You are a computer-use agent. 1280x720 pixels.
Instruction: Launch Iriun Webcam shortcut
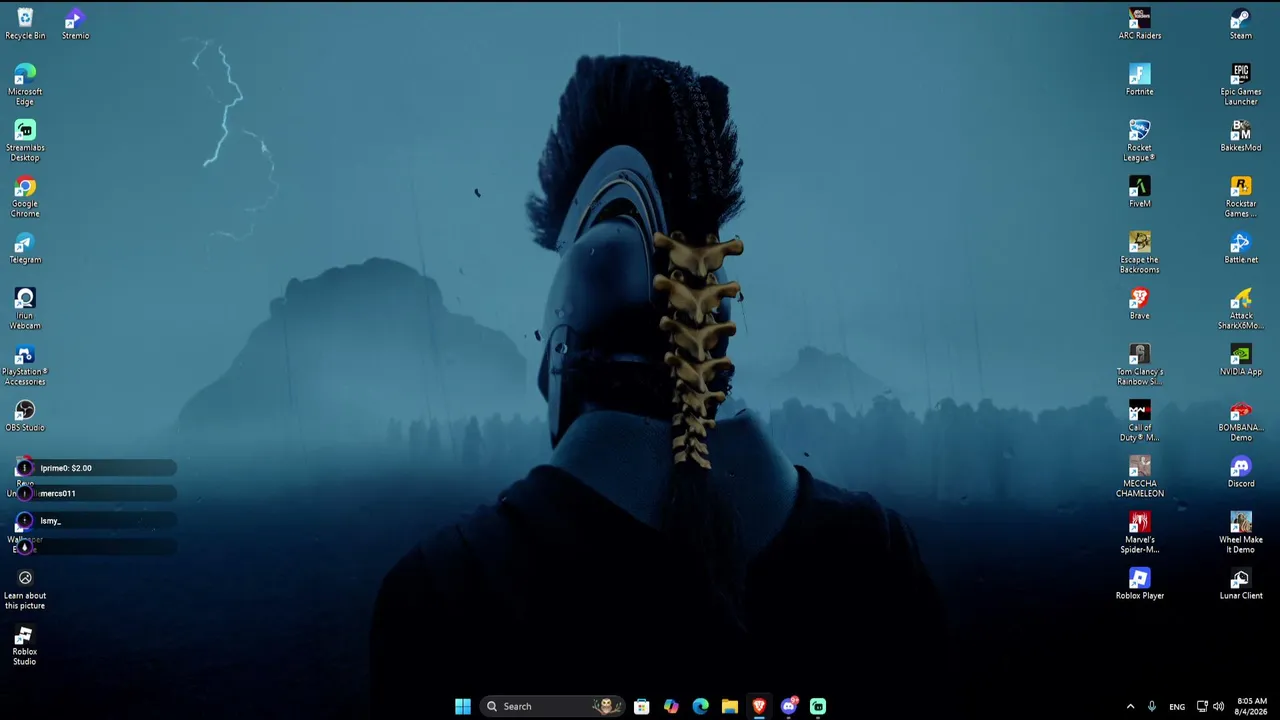pyautogui.click(x=25, y=309)
